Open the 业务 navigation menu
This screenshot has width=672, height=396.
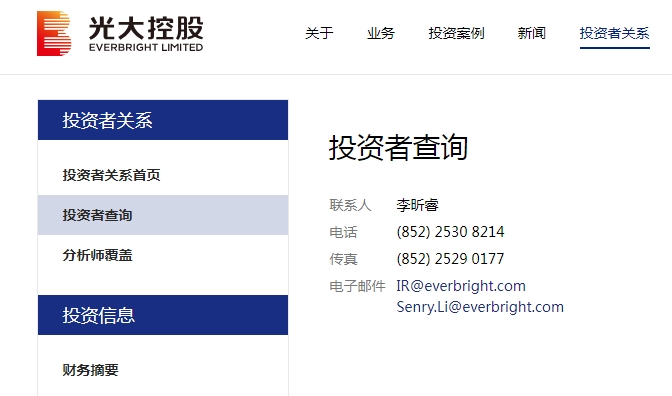pyautogui.click(x=381, y=33)
